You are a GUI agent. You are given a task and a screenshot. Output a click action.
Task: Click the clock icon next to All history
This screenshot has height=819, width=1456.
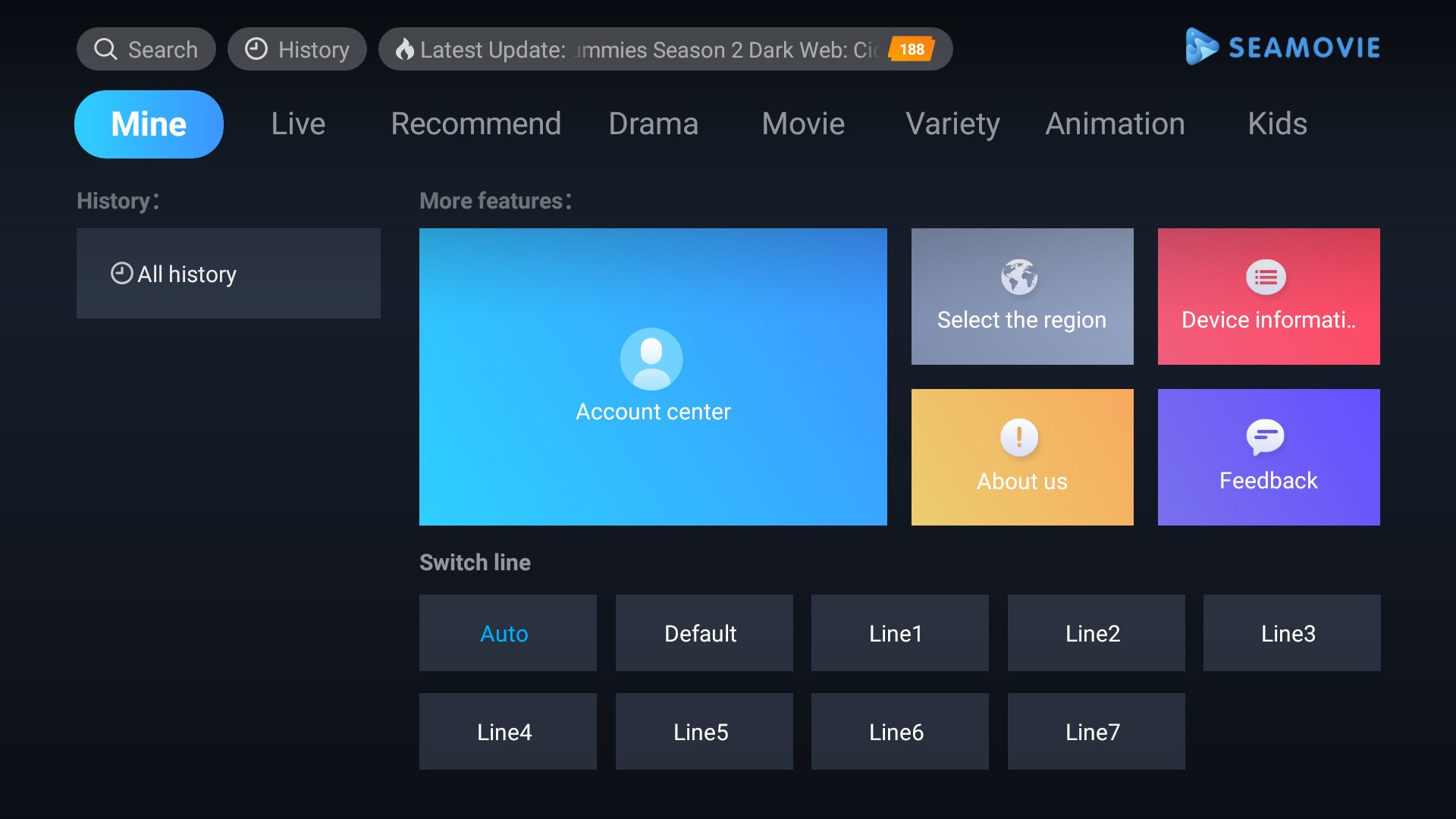(x=121, y=273)
